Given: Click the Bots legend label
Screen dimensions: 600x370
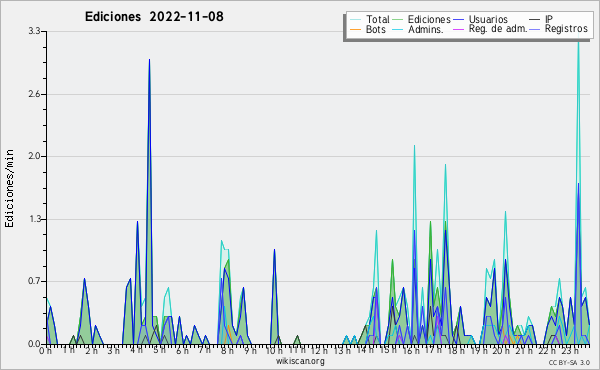Looking at the screenshot, I should pos(376,29).
